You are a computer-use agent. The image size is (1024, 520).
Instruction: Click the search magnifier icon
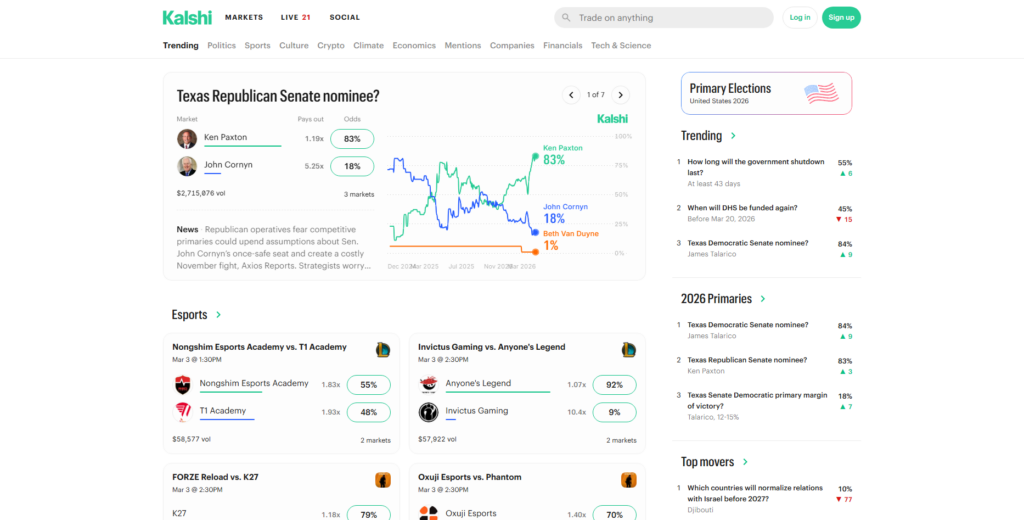[566, 18]
